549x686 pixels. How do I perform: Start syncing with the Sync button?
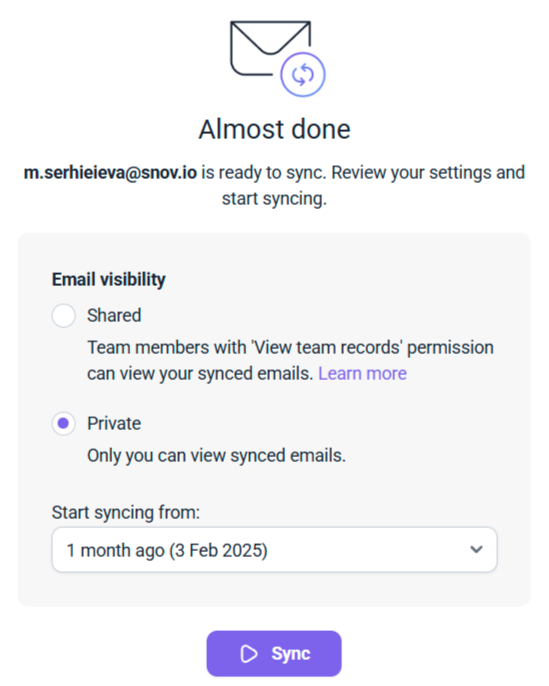274,654
